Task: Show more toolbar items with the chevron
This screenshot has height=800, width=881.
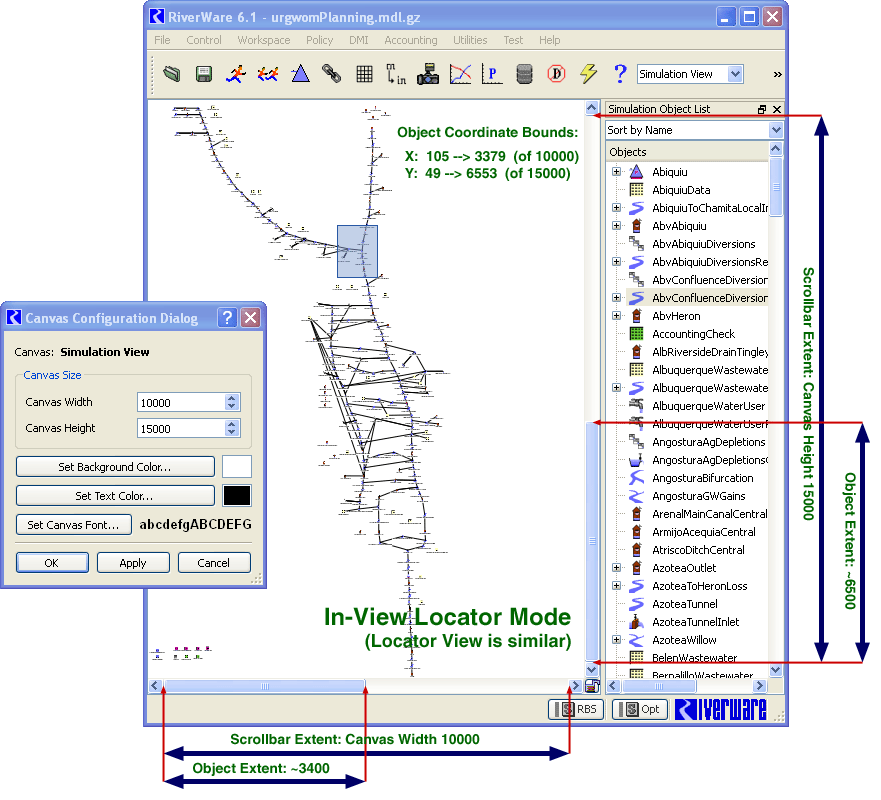Action: [x=778, y=75]
